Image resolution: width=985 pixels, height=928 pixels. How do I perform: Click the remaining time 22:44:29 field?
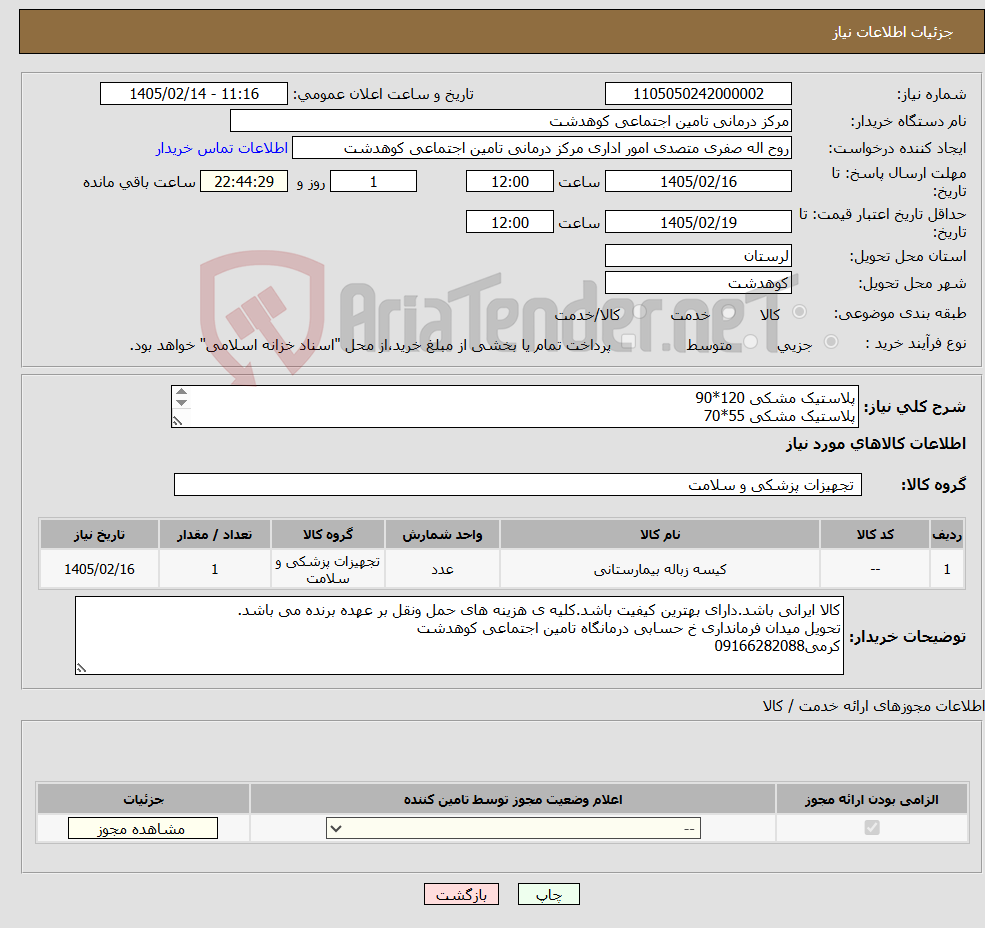pos(244,182)
